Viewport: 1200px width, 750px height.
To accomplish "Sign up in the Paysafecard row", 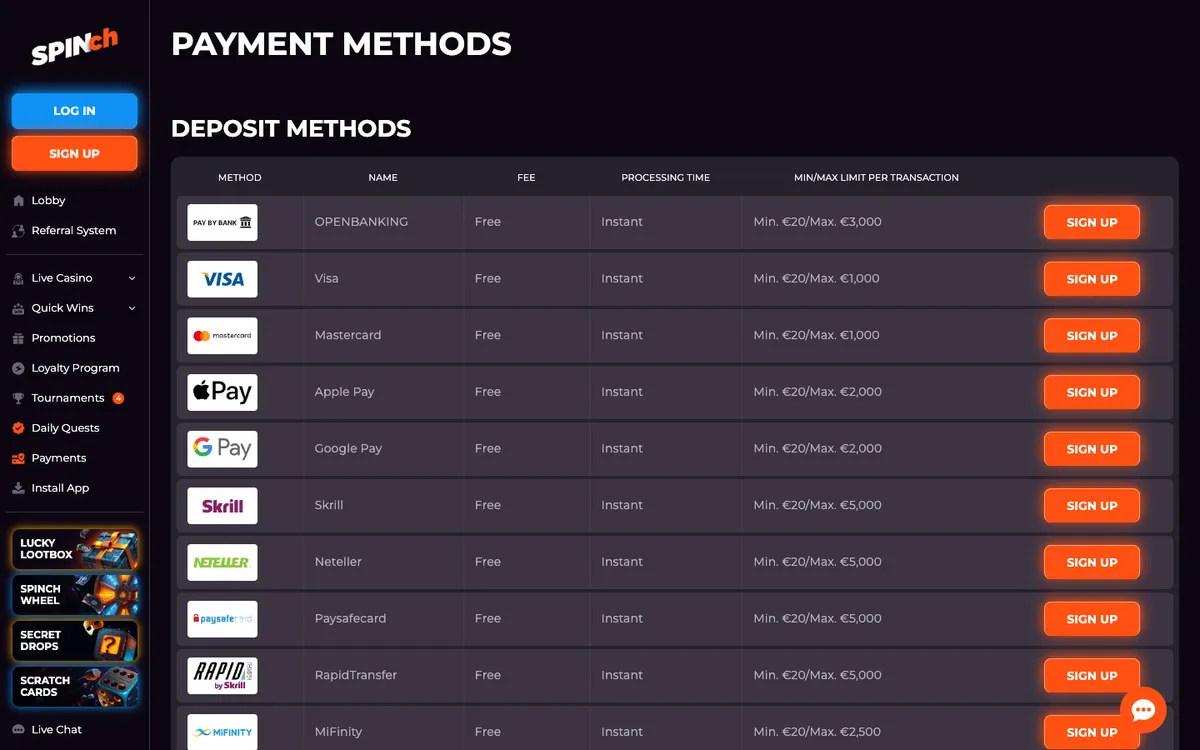I will tap(1092, 619).
